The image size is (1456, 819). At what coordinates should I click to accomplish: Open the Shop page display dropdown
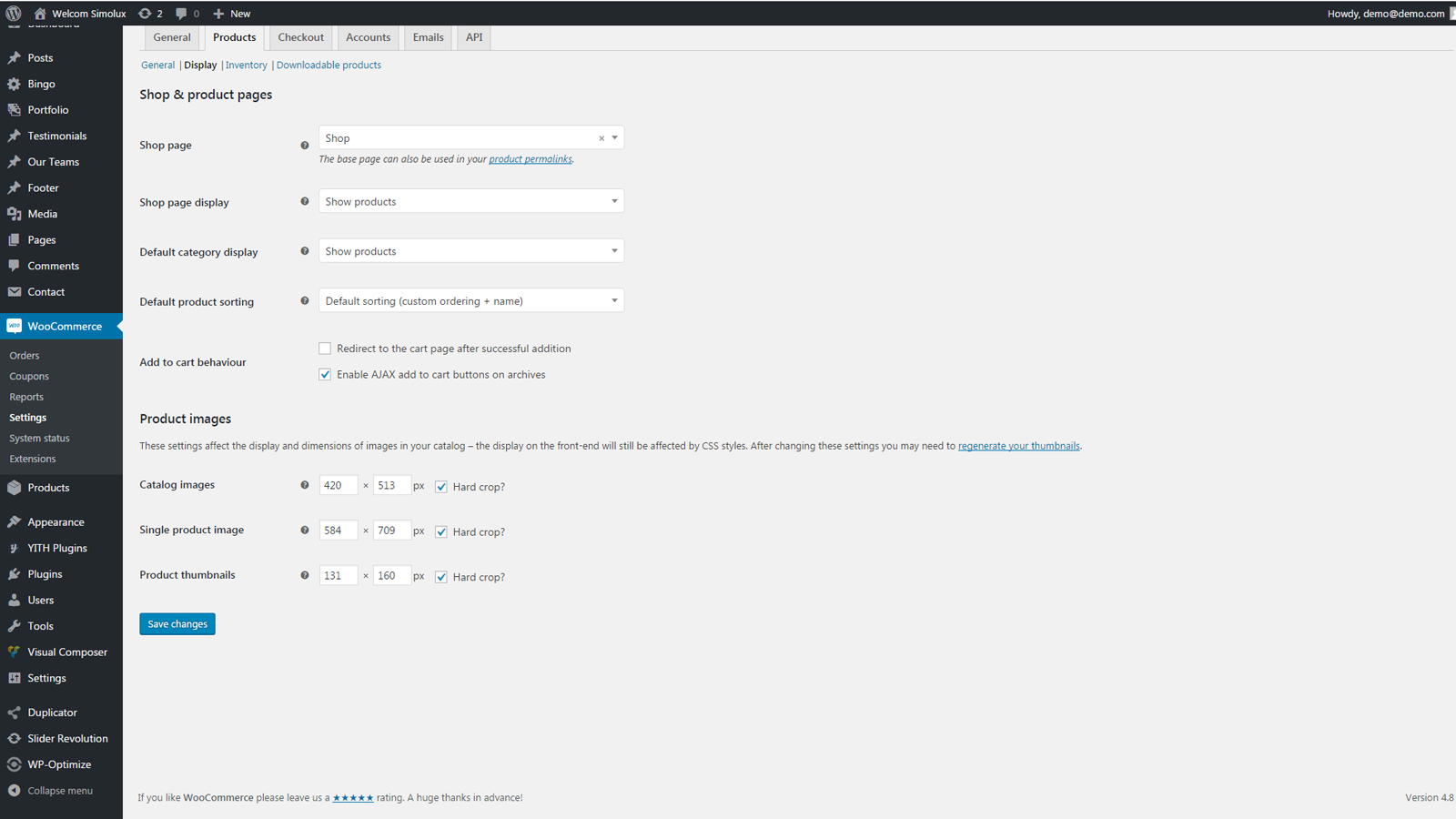pyautogui.click(x=471, y=201)
